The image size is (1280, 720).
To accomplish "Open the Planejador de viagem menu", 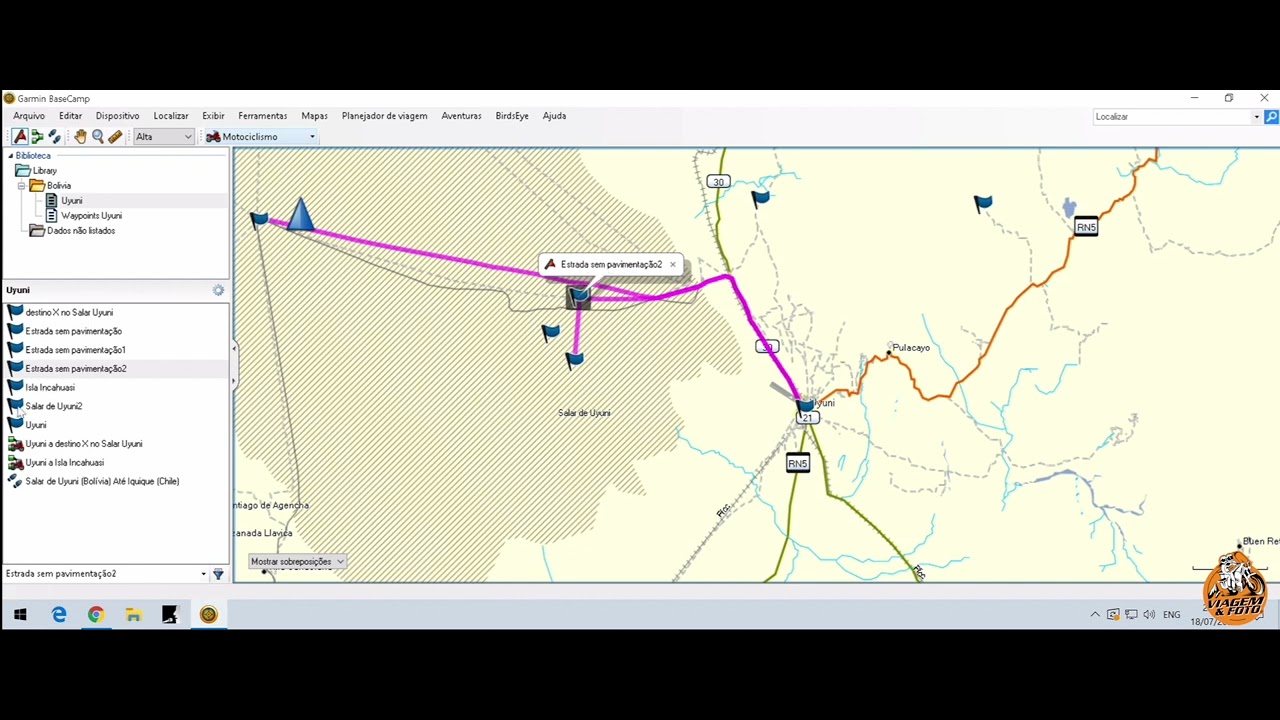I will [x=385, y=116].
